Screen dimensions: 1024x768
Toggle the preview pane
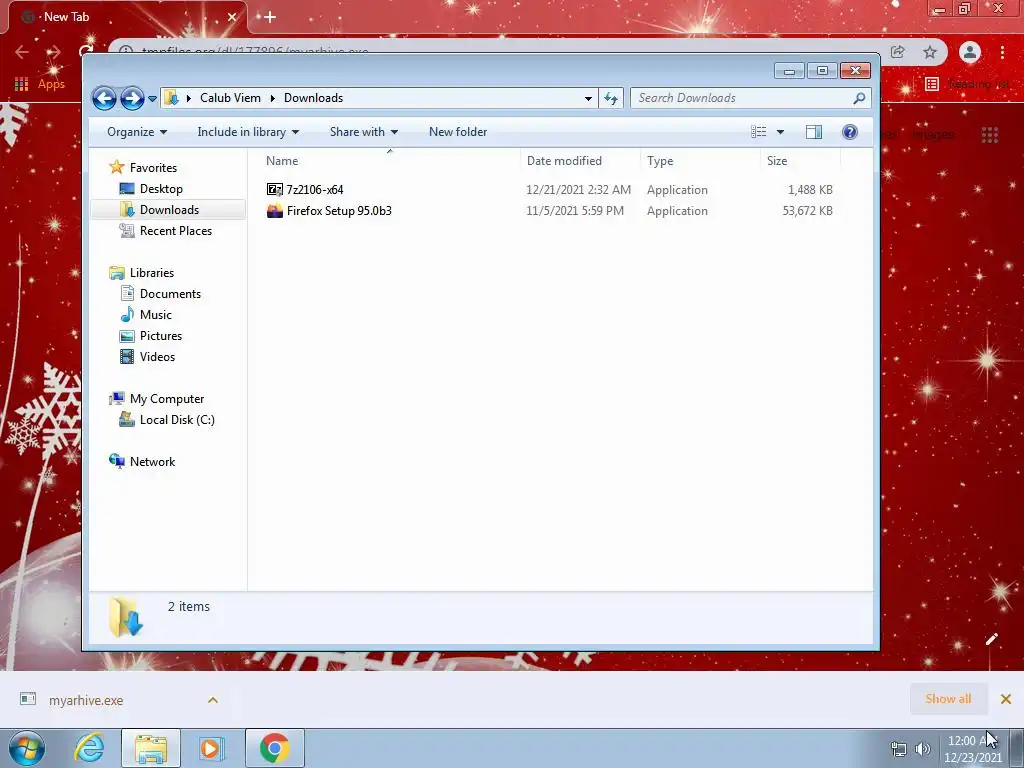pyautogui.click(x=814, y=132)
